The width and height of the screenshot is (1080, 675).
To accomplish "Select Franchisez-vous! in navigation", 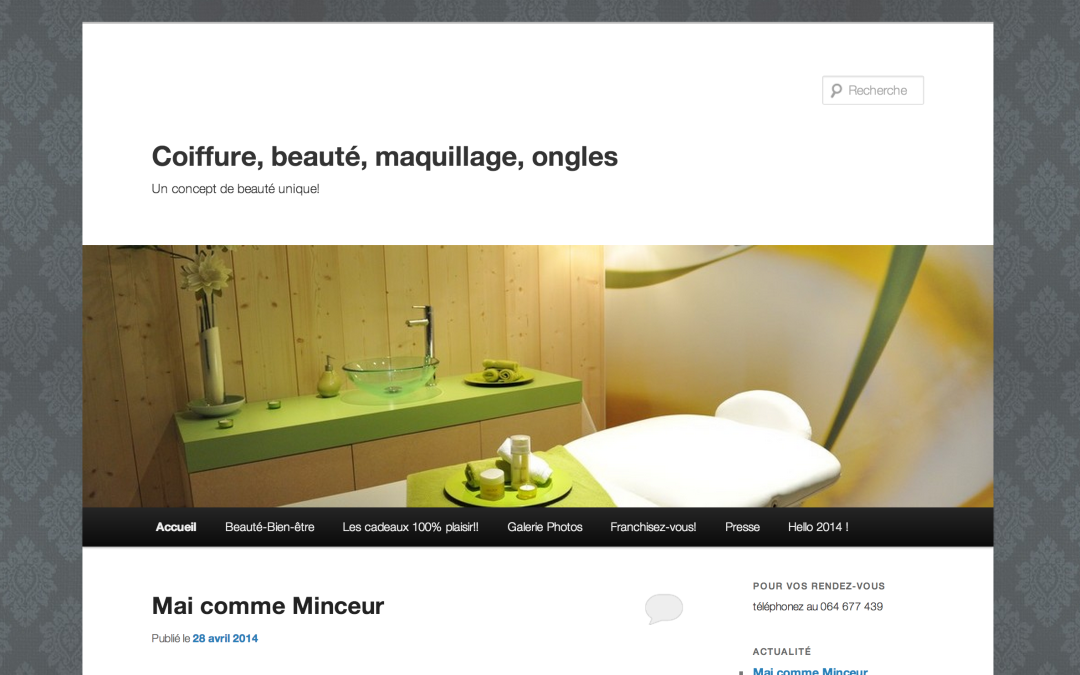I will point(653,527).
